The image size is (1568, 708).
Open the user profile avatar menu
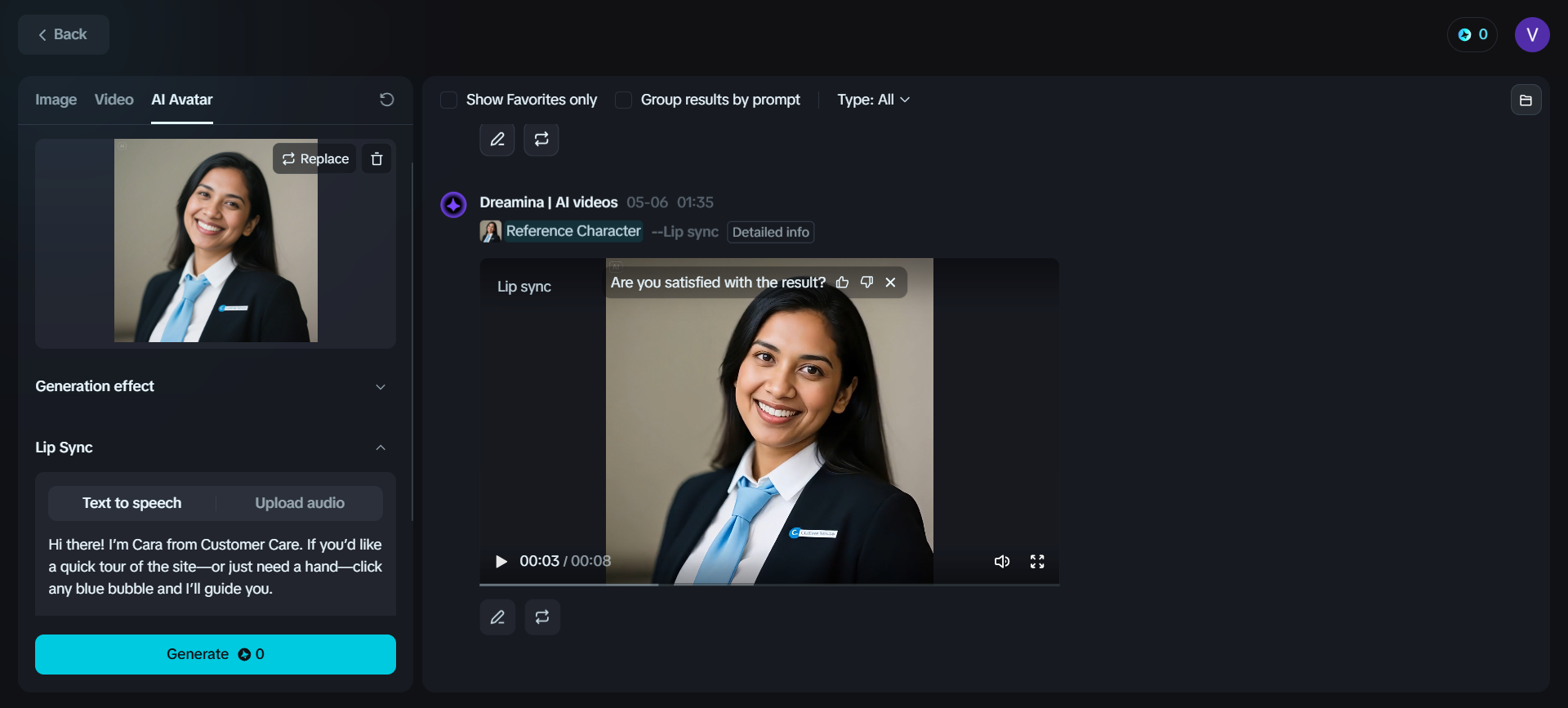[1532, 34]
